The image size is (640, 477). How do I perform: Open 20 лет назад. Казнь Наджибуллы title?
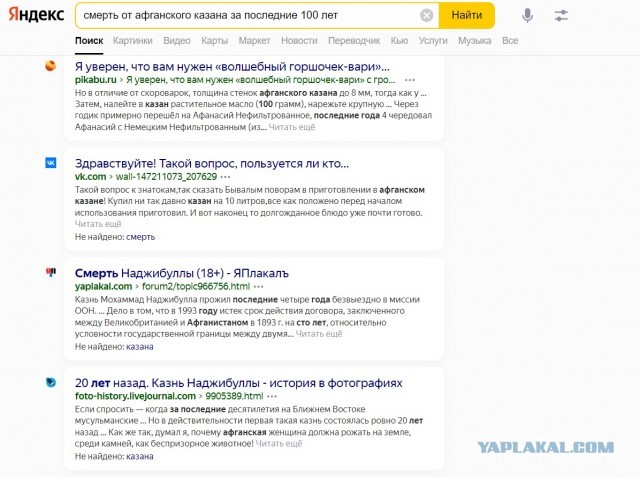238,383
